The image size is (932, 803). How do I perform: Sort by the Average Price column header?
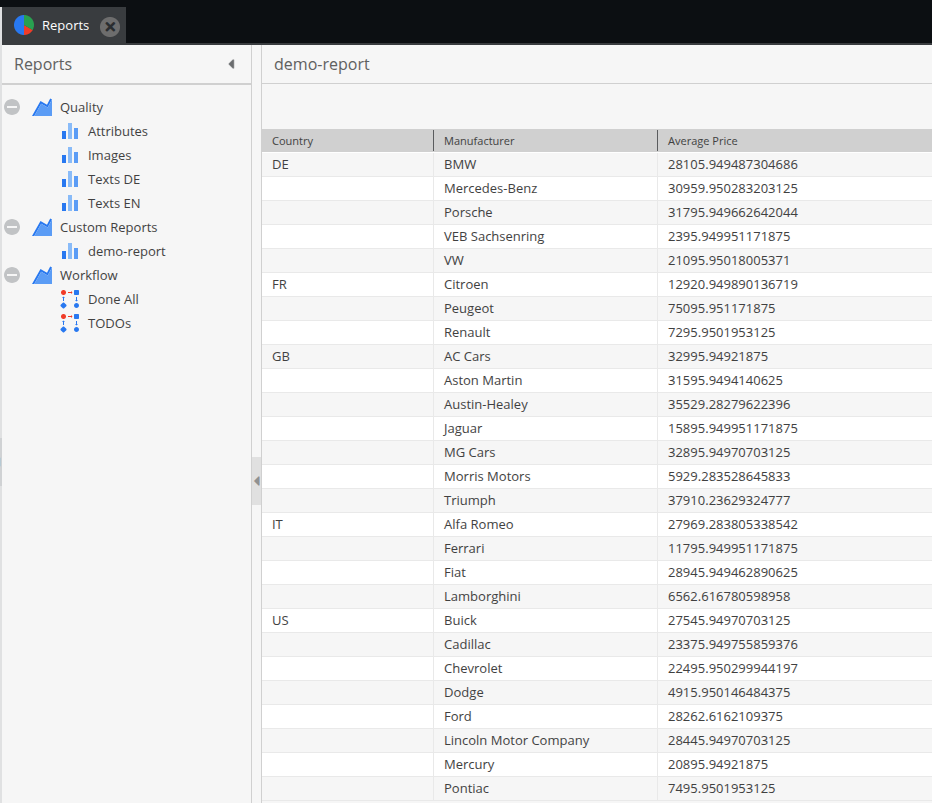[x=795, y=141]
